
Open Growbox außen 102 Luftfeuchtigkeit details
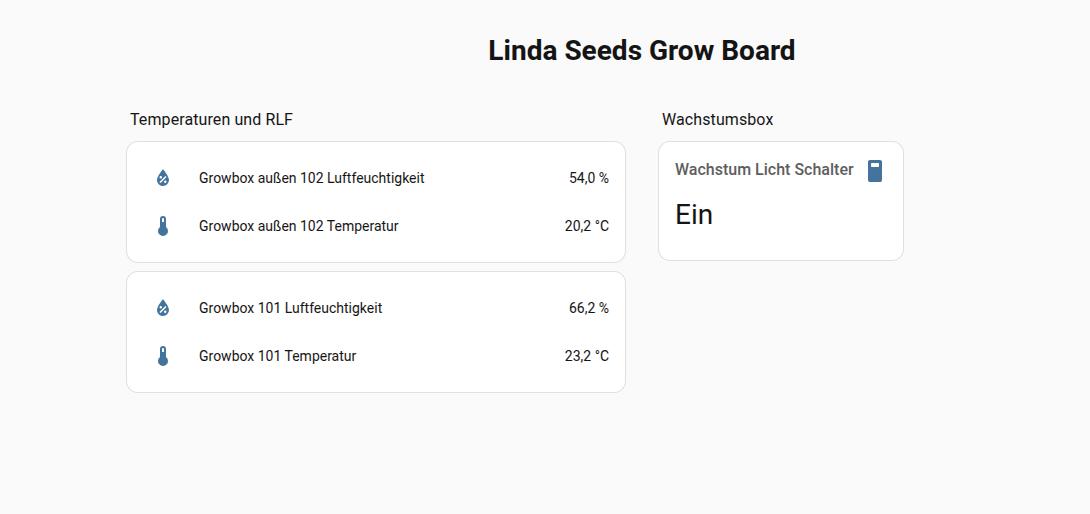point(311,178)
